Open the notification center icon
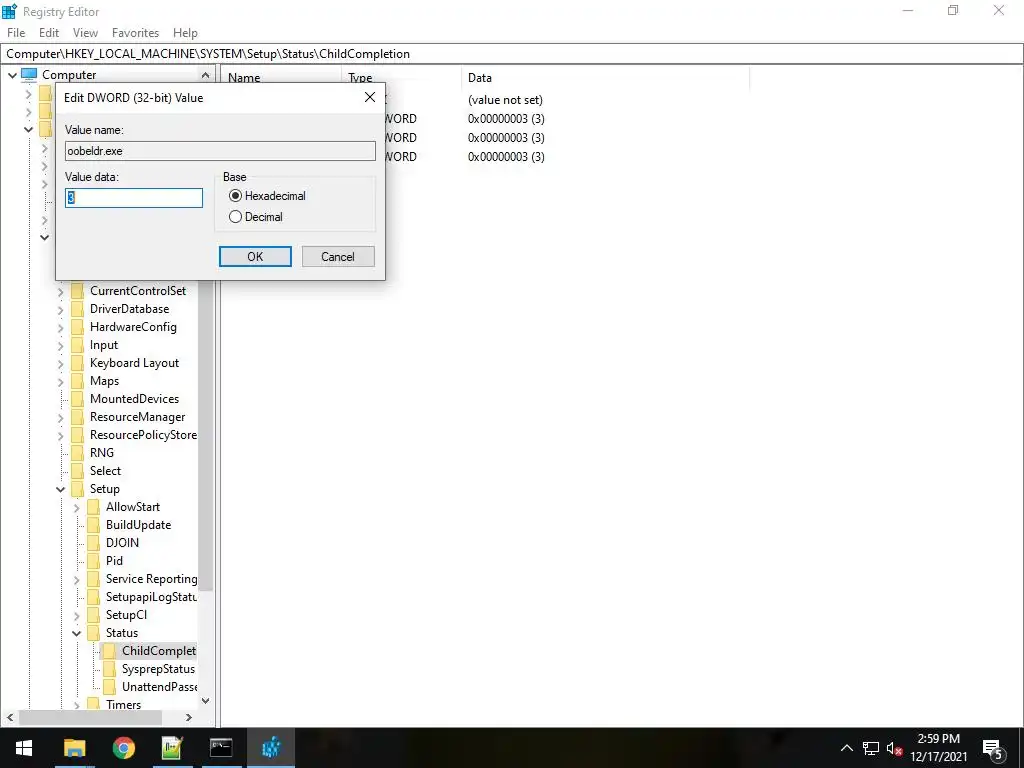This screenshot has width=1024, height=768. click(993, 750)
